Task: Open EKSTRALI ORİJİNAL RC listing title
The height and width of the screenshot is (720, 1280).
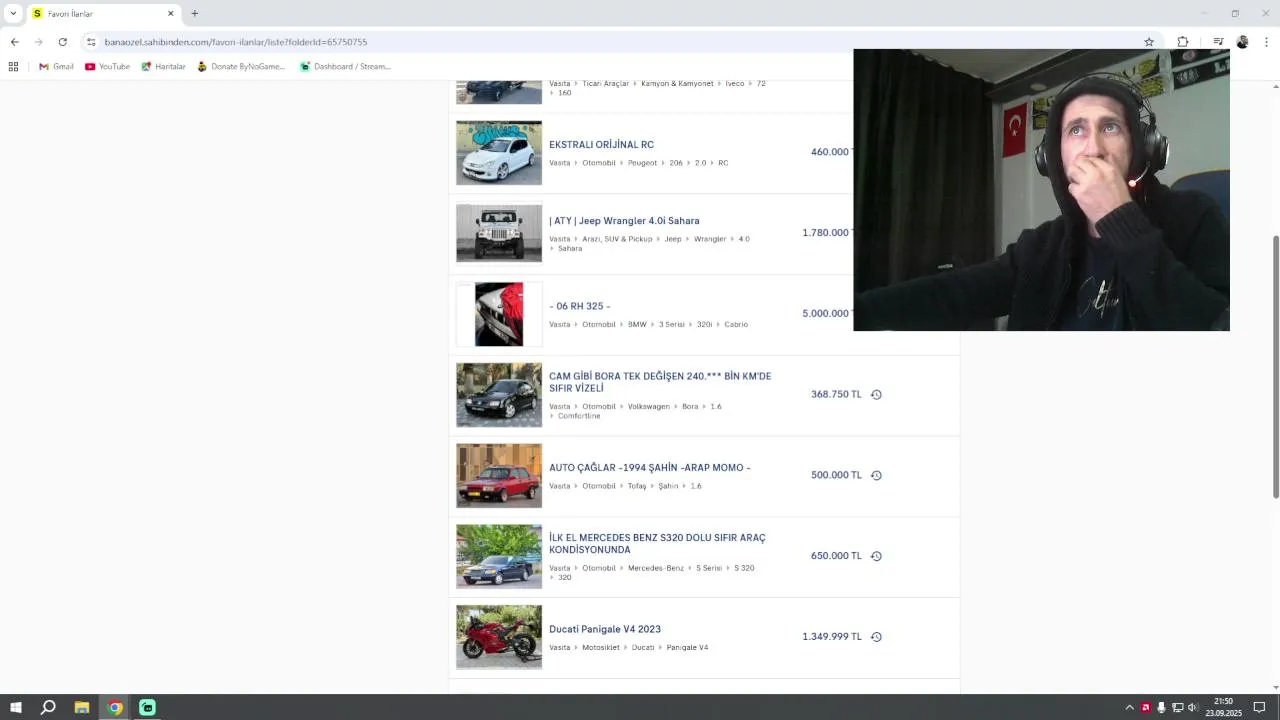Action: (x=601, y=145)
